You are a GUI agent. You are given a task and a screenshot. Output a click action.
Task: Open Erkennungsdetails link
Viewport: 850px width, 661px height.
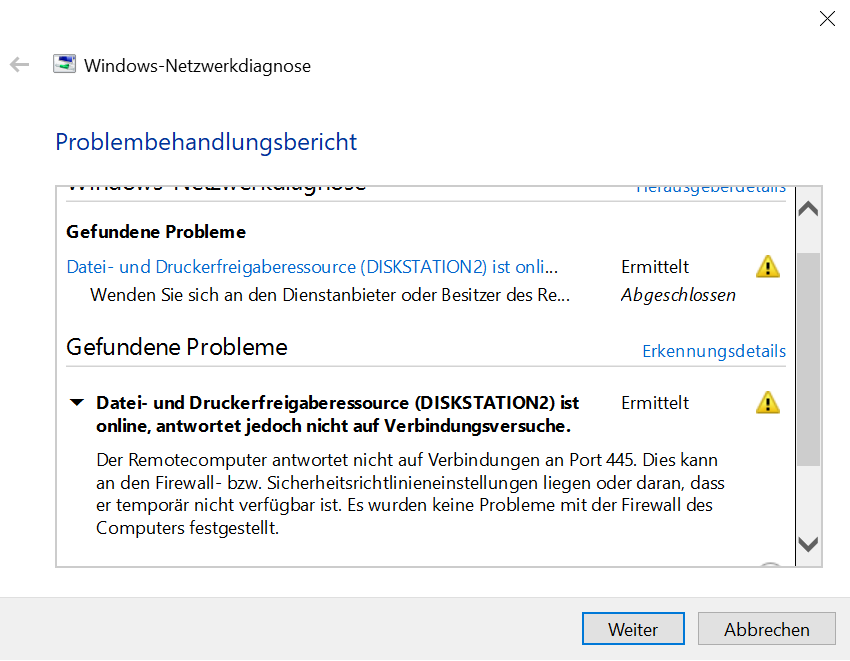[x=714, y=351]
